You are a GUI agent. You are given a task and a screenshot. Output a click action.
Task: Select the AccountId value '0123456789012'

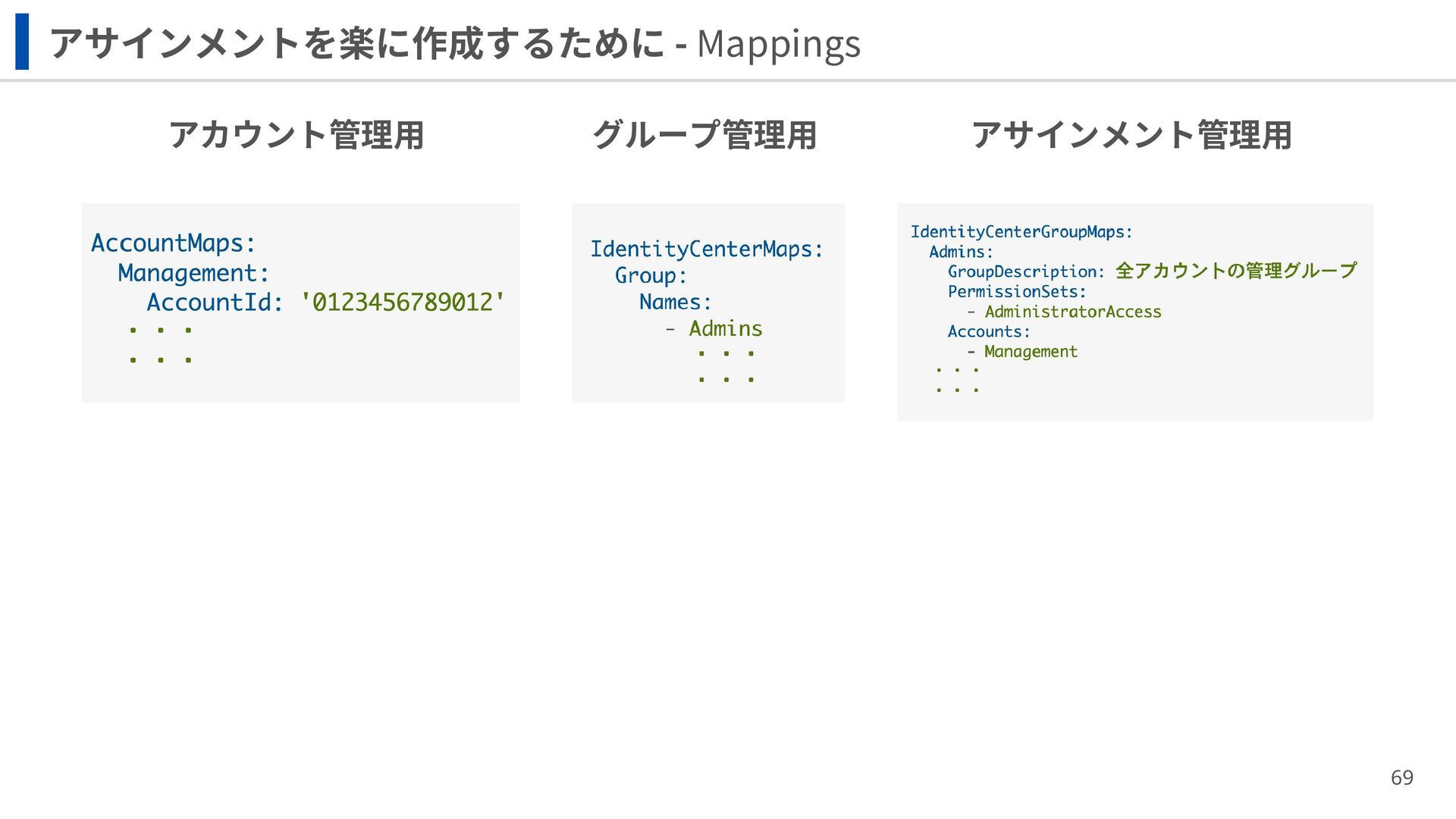(402, 303)
